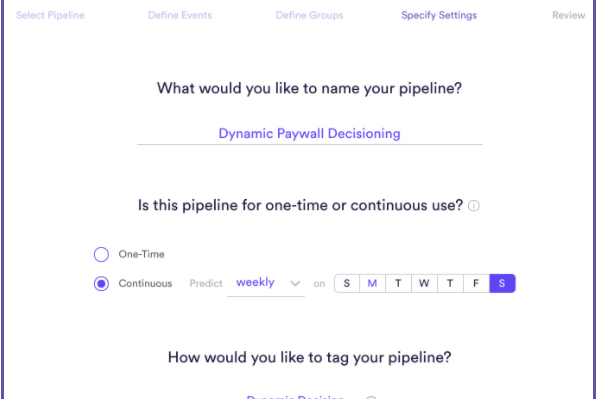
Task: Click the pipeline tag field at bottom
Action: (x=295, y=397)
